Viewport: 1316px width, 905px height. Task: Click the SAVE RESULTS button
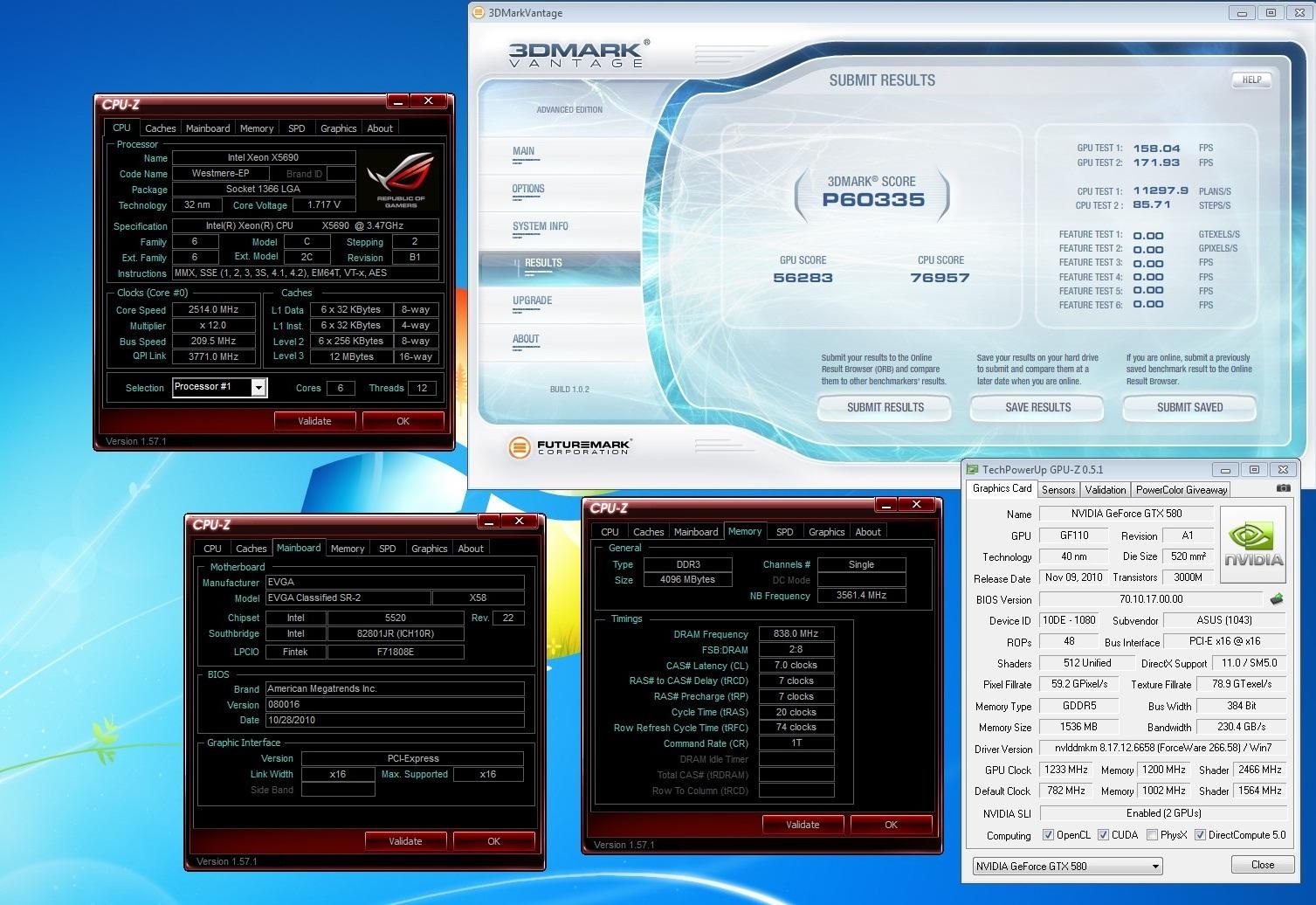(x=1037, y=407)
